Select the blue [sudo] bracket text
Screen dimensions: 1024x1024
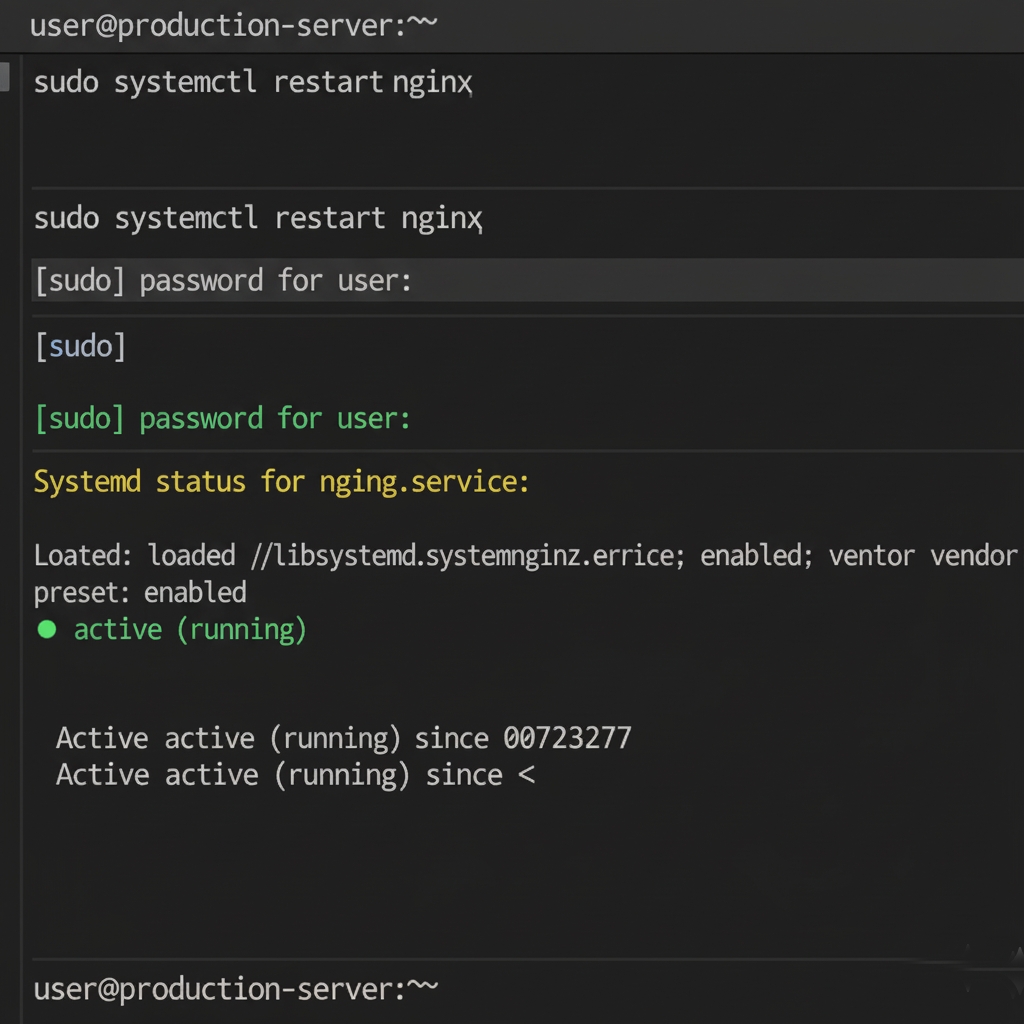[x=78, y=346]
